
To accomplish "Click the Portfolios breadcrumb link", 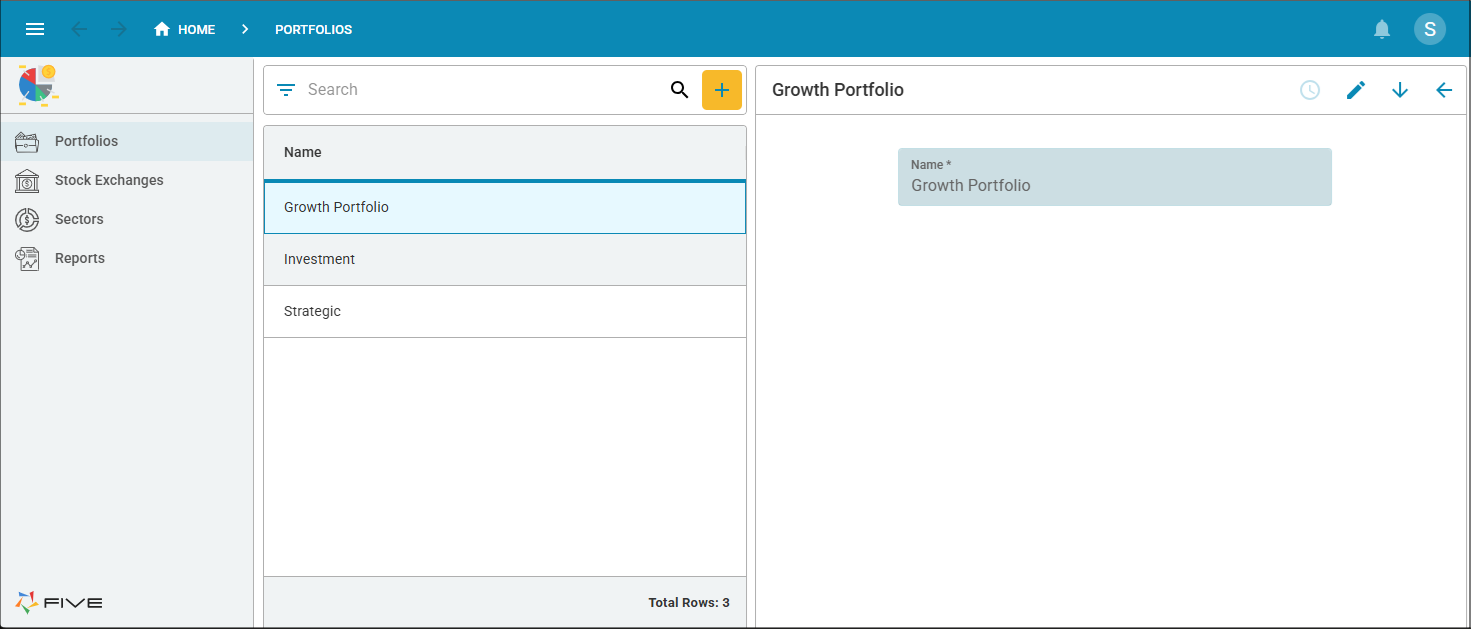I will pyautogui.click(x=313, y=30).
